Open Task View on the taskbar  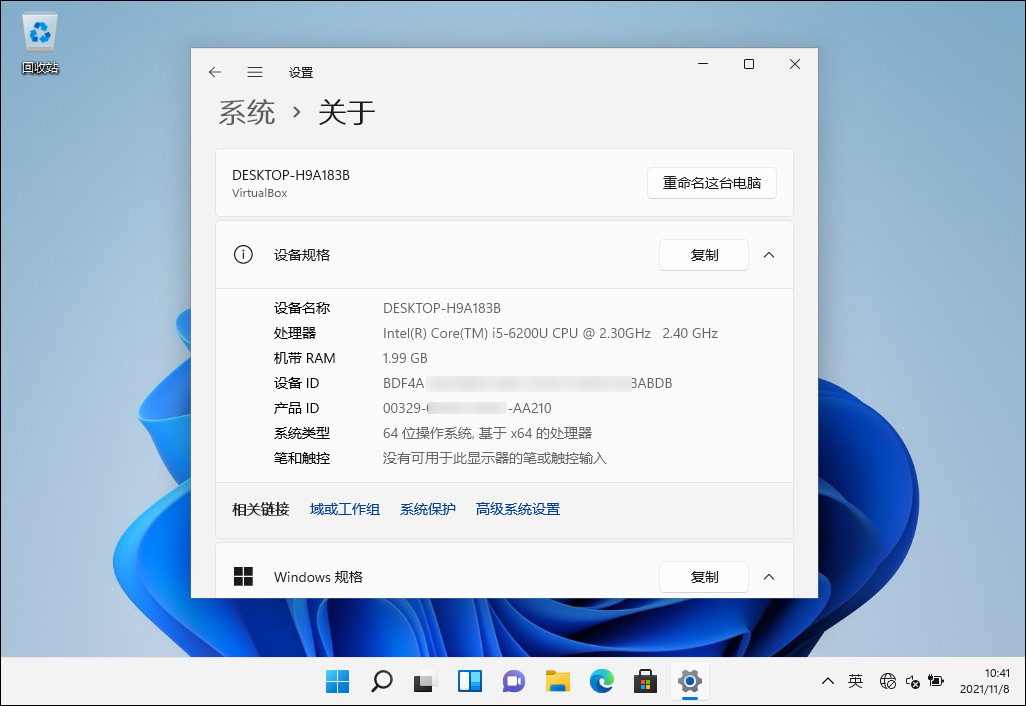pos(425,681)
